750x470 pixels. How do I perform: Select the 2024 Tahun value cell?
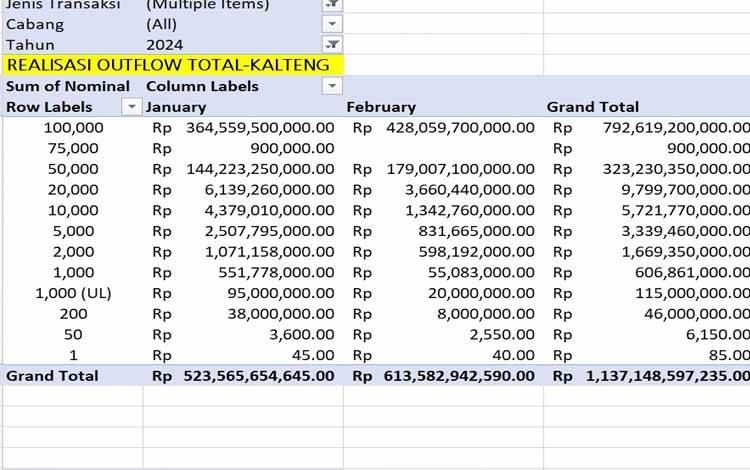(x=165, y=45)
